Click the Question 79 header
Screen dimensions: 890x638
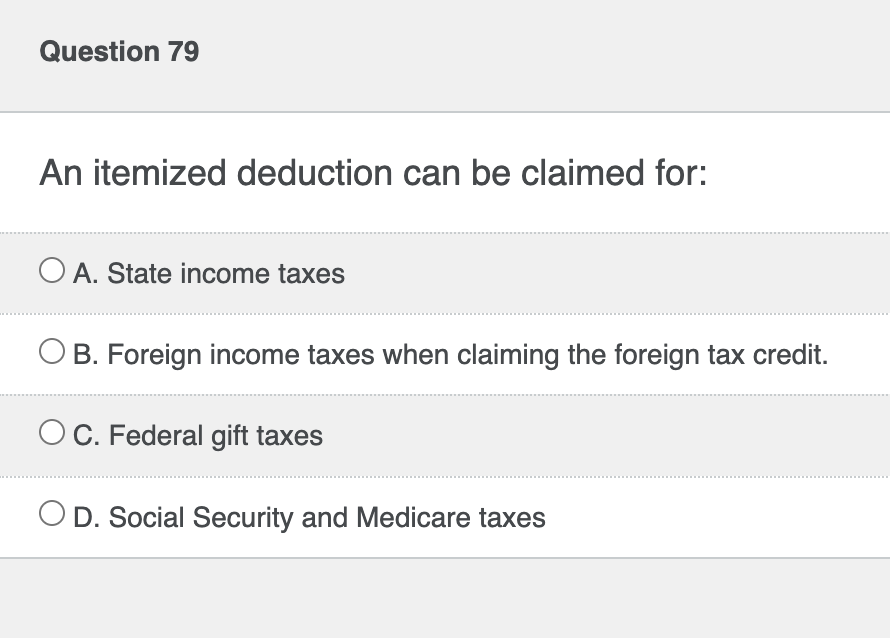pos(119,51)
